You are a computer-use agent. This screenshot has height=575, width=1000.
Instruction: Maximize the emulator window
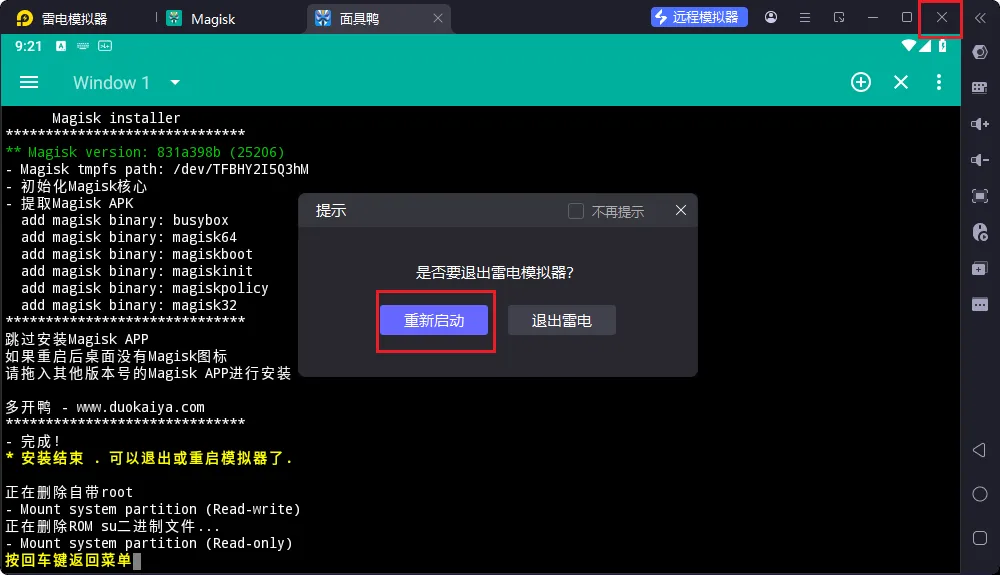906,17
